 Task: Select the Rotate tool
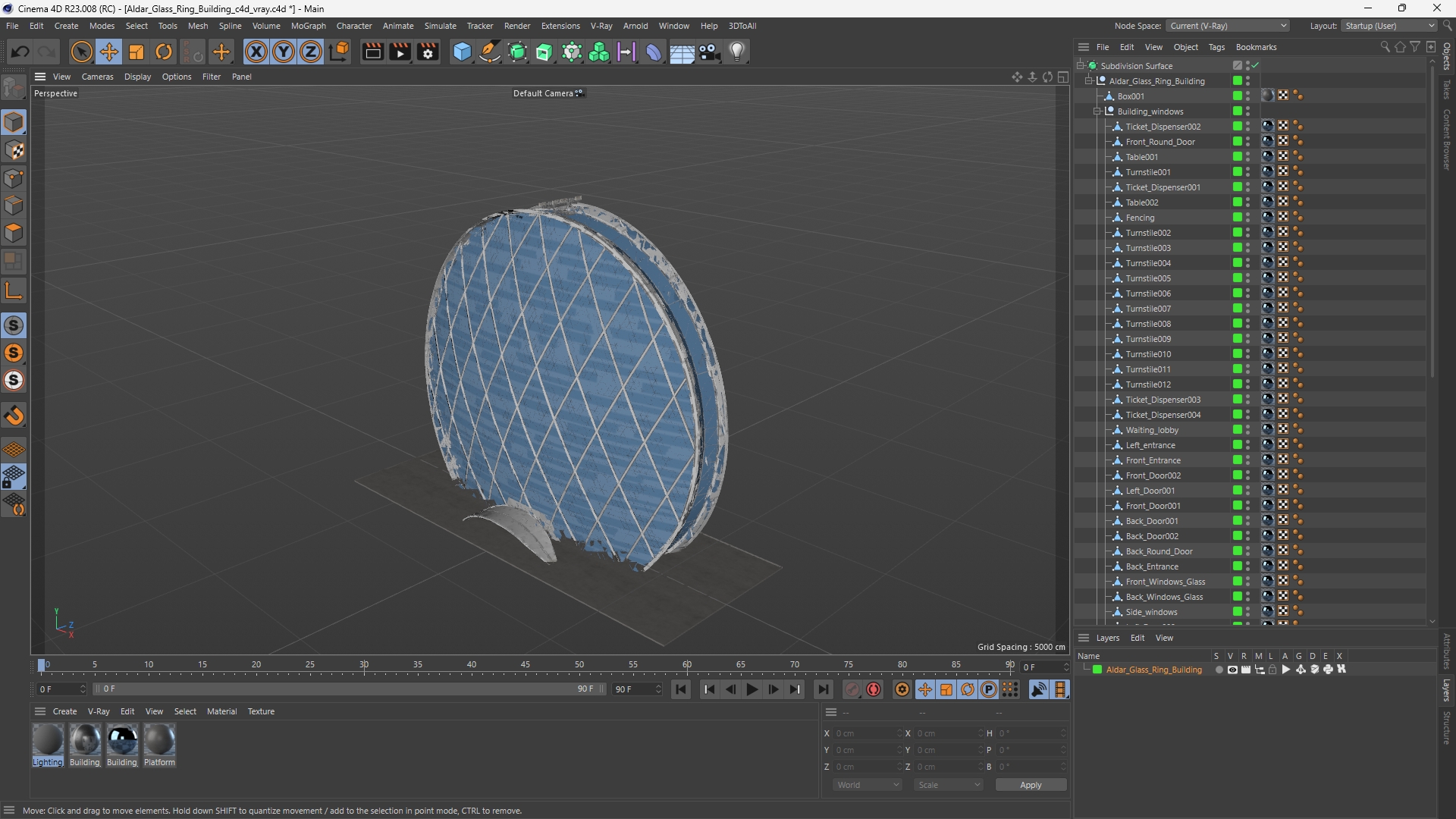164,52
